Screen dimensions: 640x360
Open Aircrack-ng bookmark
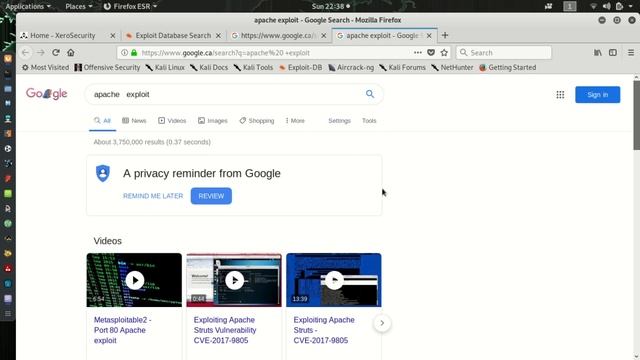click(x=351, y=67)
